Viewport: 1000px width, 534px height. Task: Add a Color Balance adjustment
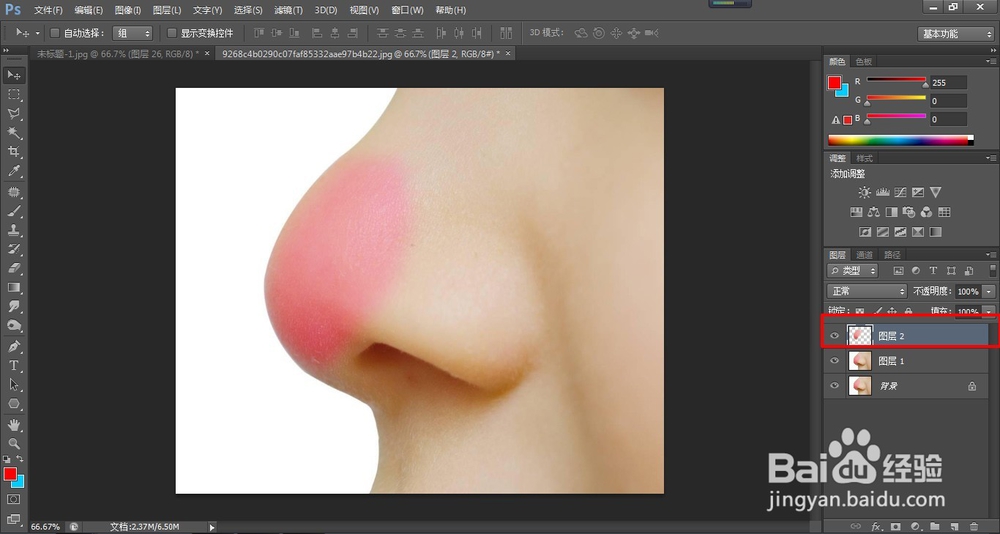pos(874,212)
